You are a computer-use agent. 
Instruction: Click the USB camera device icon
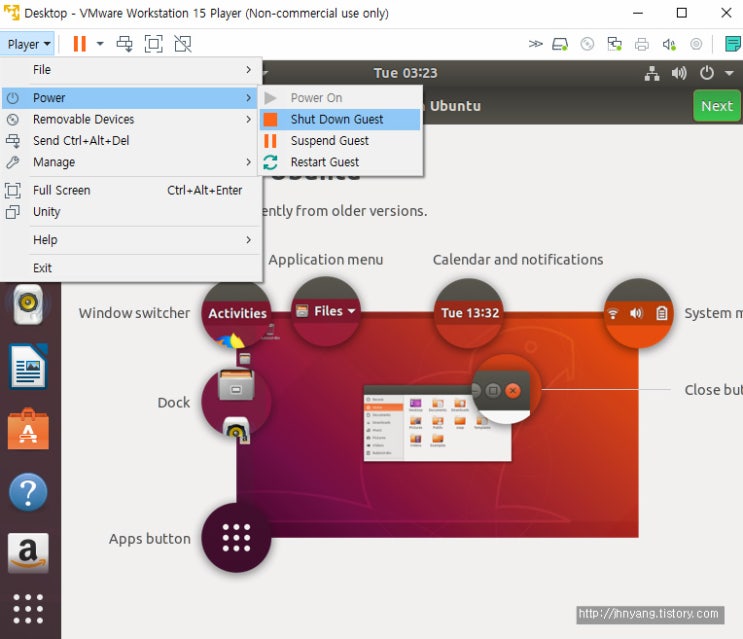pyautogui.click(x=696, y=44)
